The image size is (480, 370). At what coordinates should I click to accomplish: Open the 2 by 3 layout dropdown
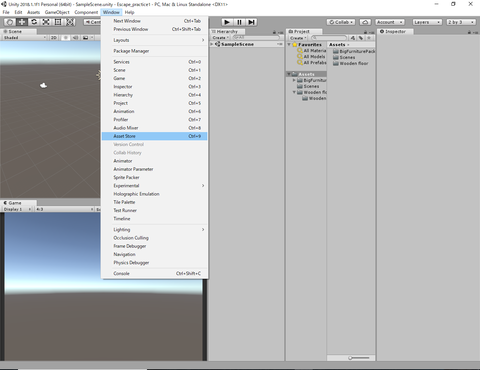point(461,22)
